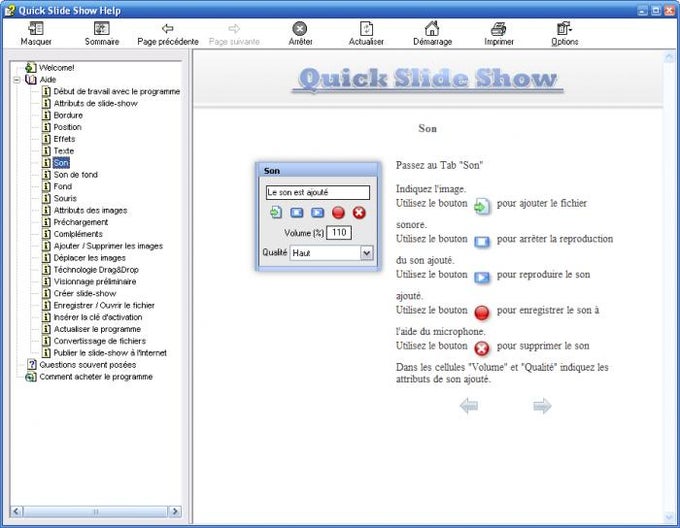
Task: Open Déplacer les images topic
Action: click(89, 257)
